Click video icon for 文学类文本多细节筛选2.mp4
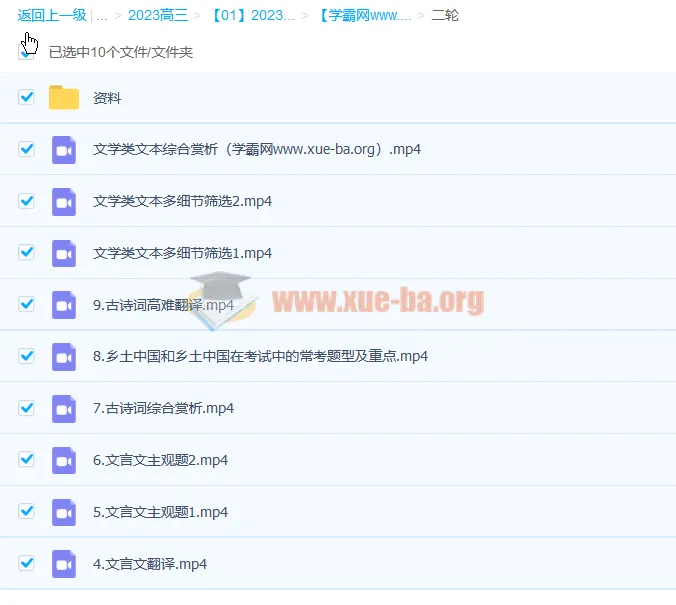Viewport: 676px width, 605px height. (64, 202)
